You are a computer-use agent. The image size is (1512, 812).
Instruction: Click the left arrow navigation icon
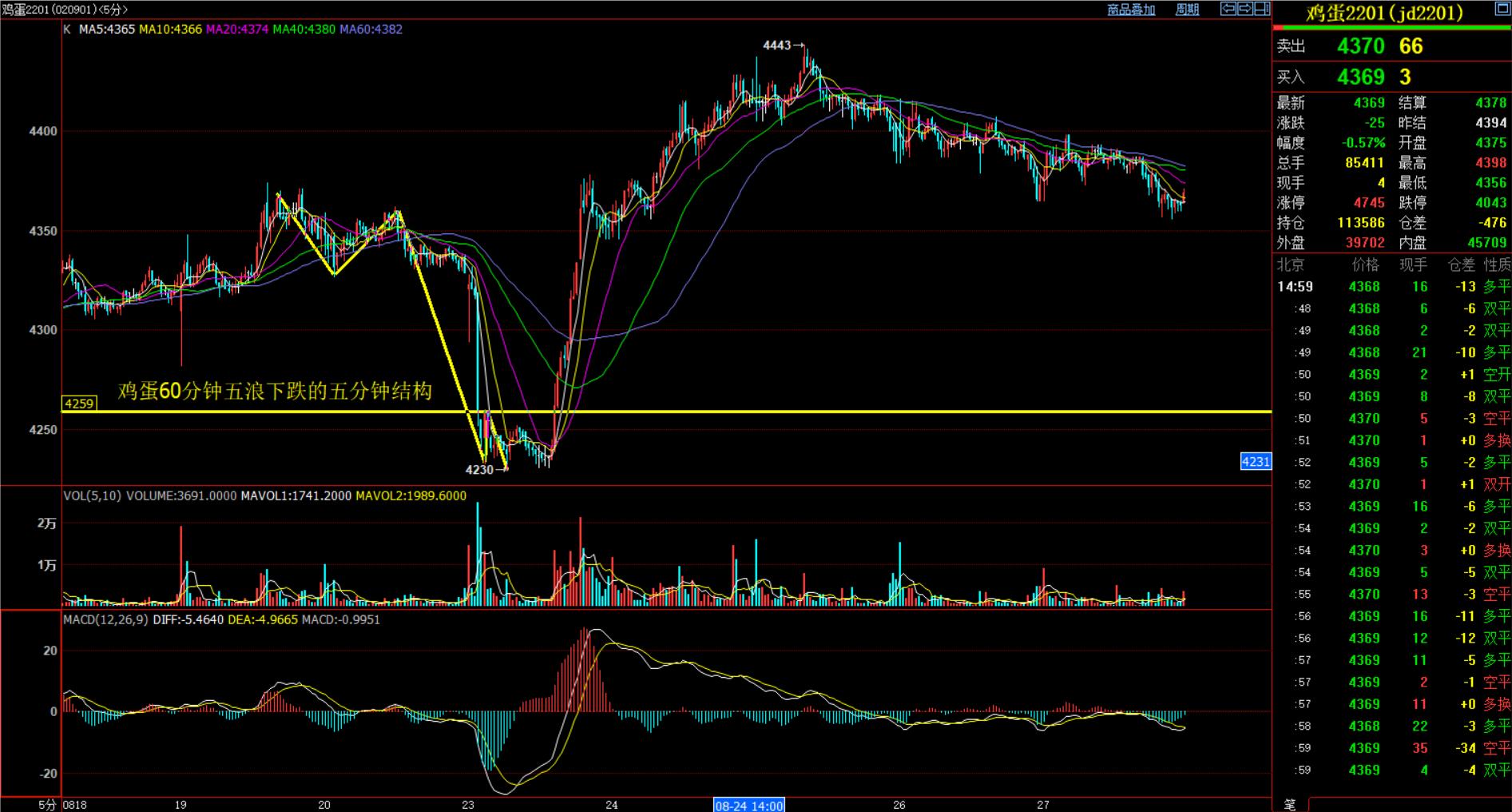[x=1228, y=9]
